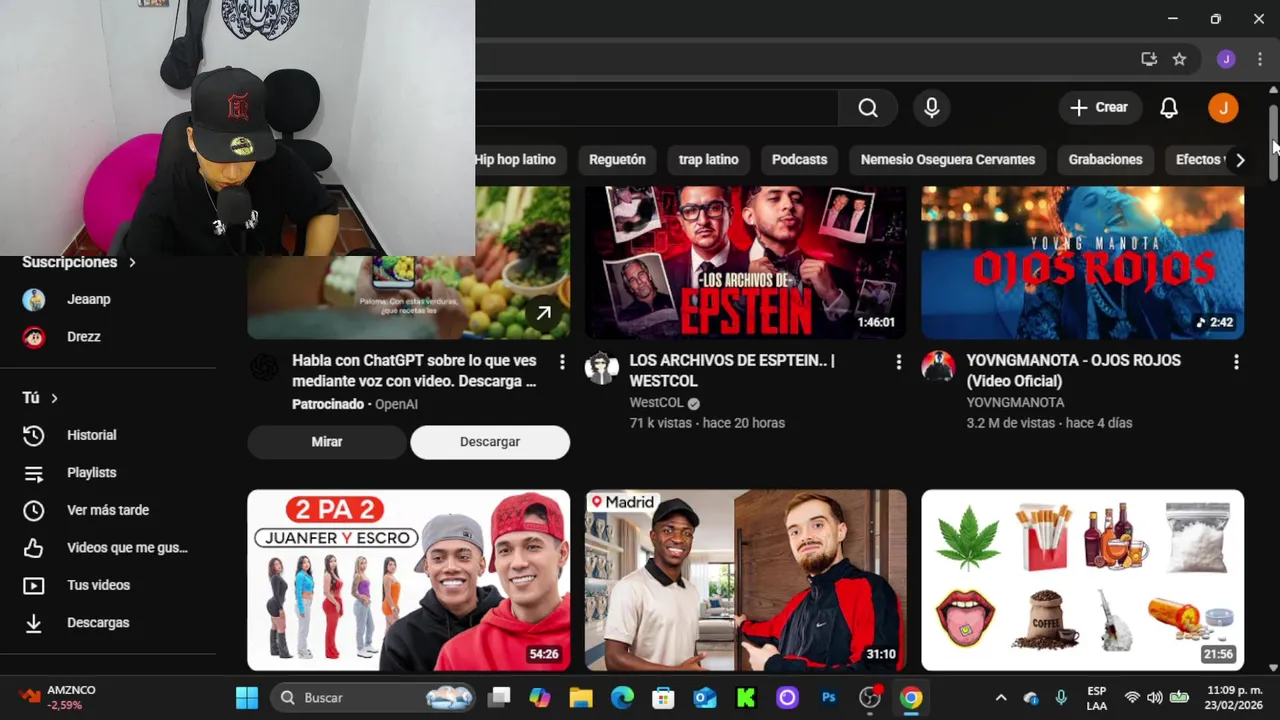Open the 21:56 substances icons thumbnail
Image resolution: width=1280 pixels, height=720 pixels.
1083,580
